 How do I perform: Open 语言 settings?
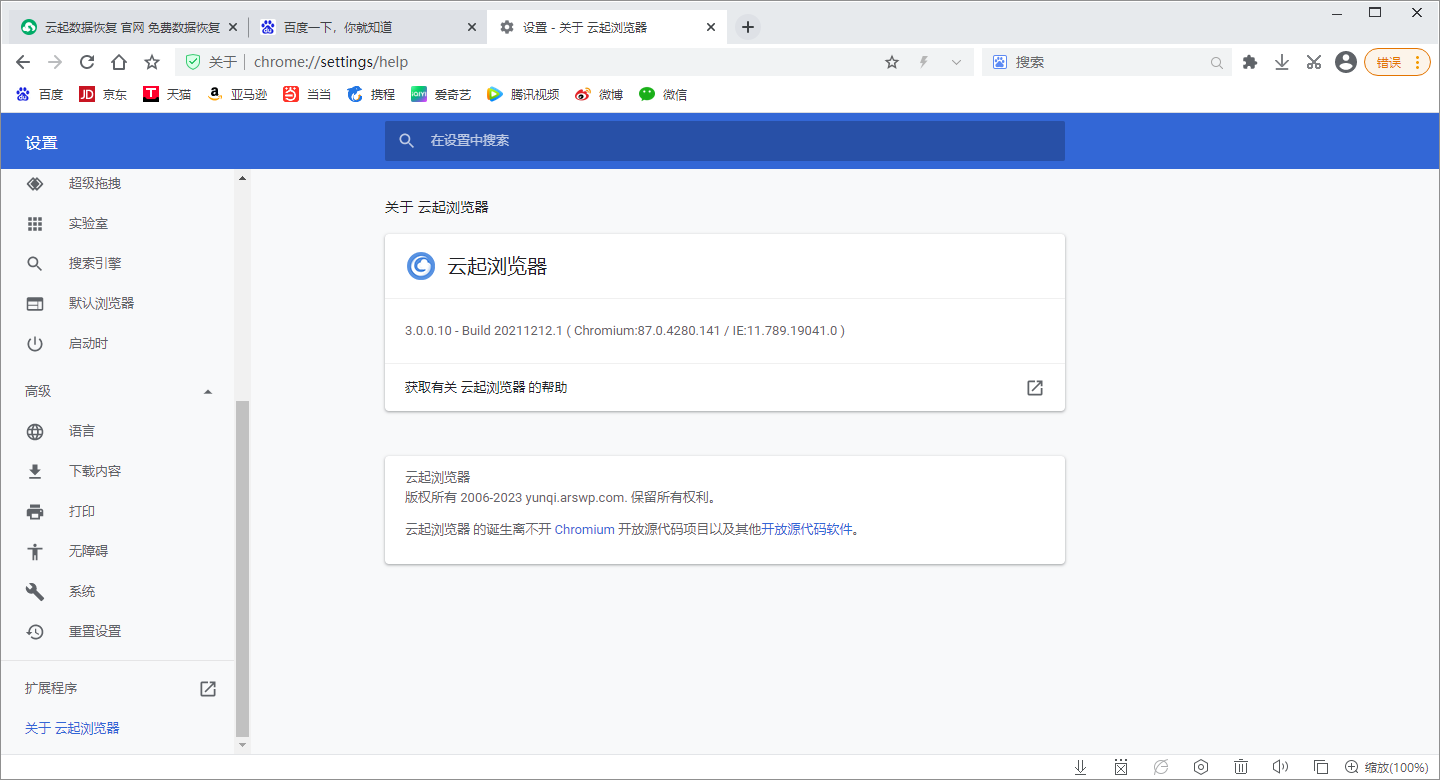point(118,432)
